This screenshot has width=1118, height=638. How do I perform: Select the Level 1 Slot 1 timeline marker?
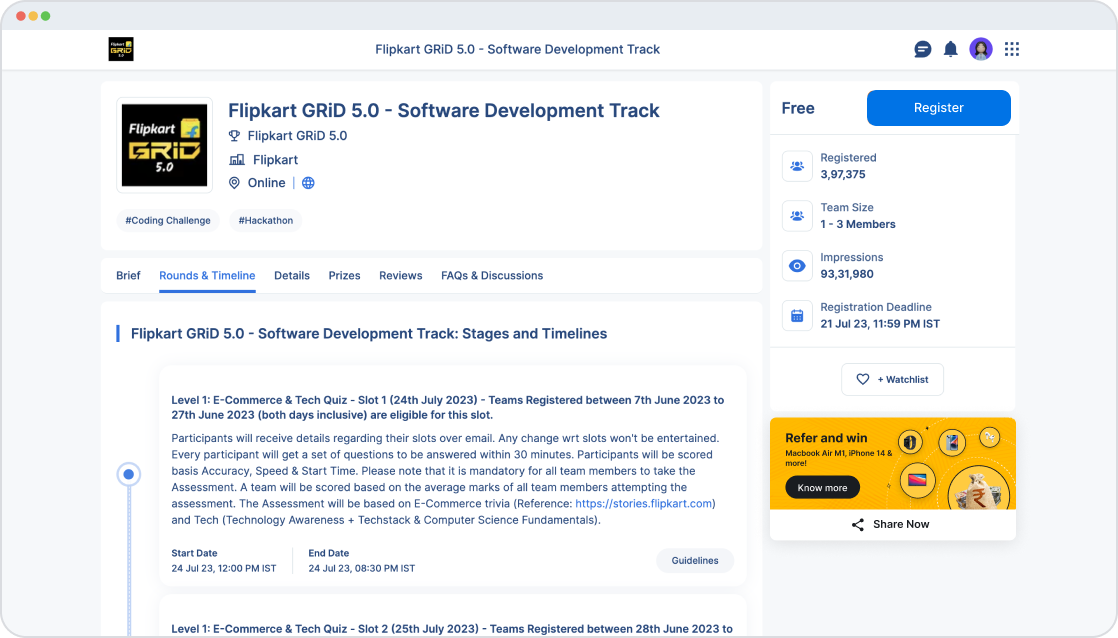point(128,474)
